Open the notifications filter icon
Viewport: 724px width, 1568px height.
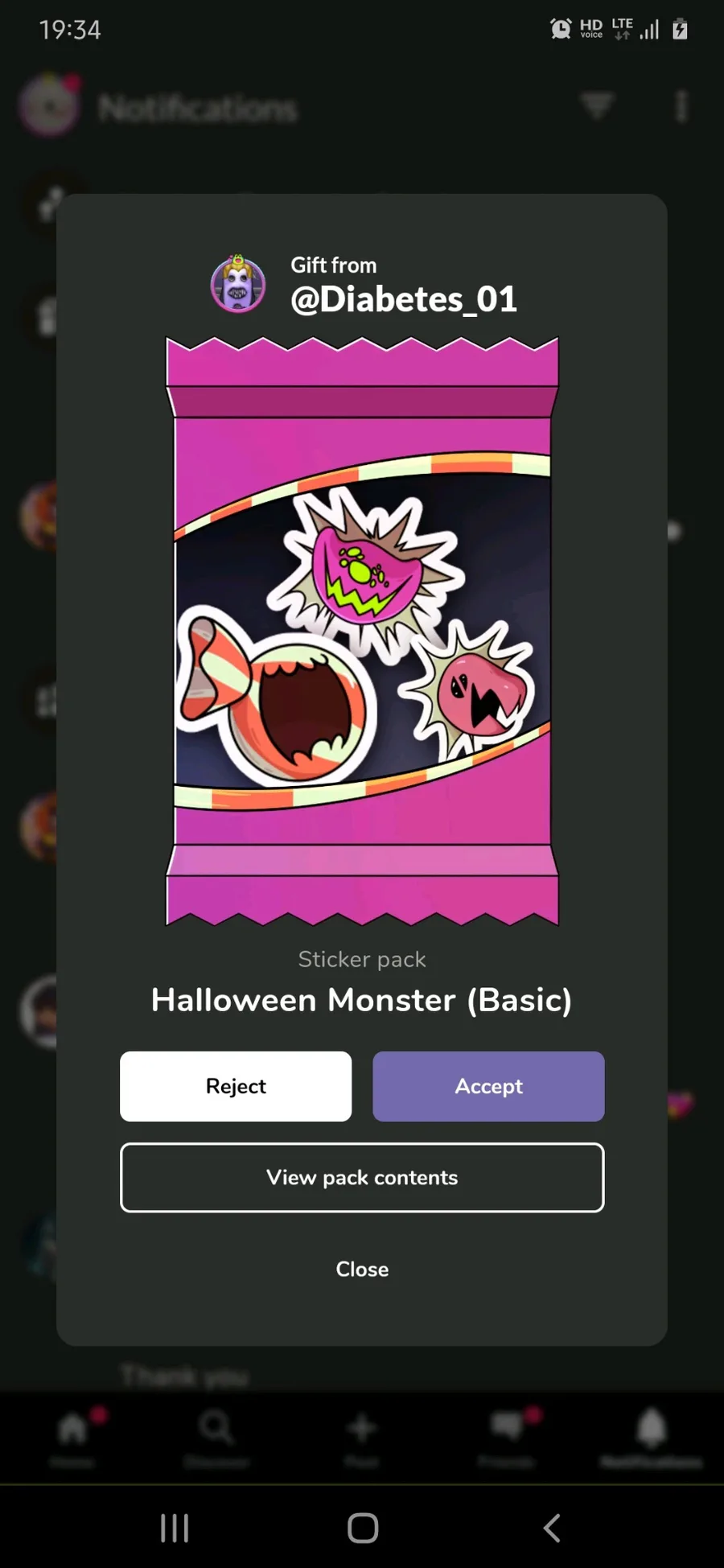pos(597,105)
